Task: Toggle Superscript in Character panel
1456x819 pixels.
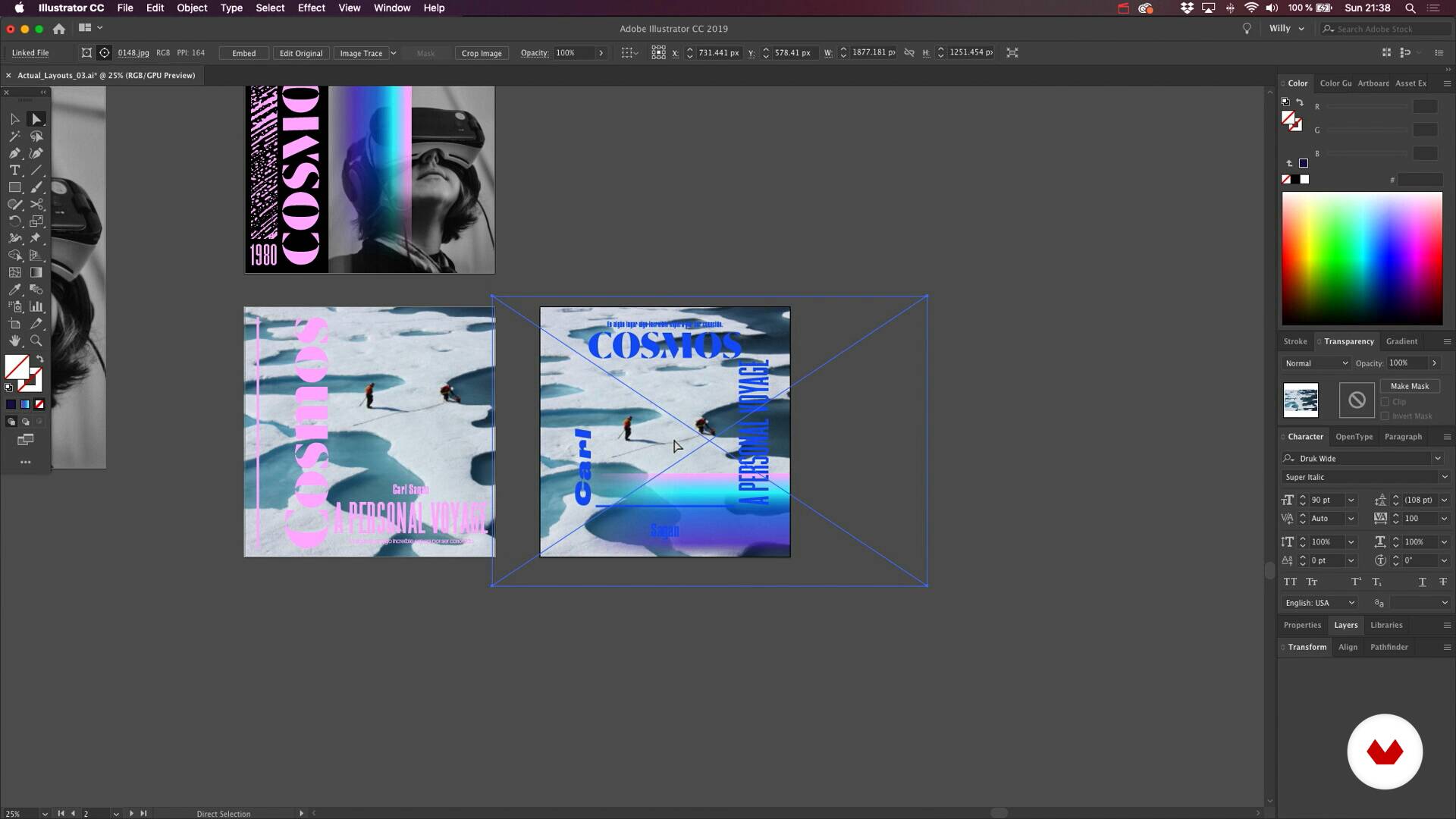Action: [1356, 582]
